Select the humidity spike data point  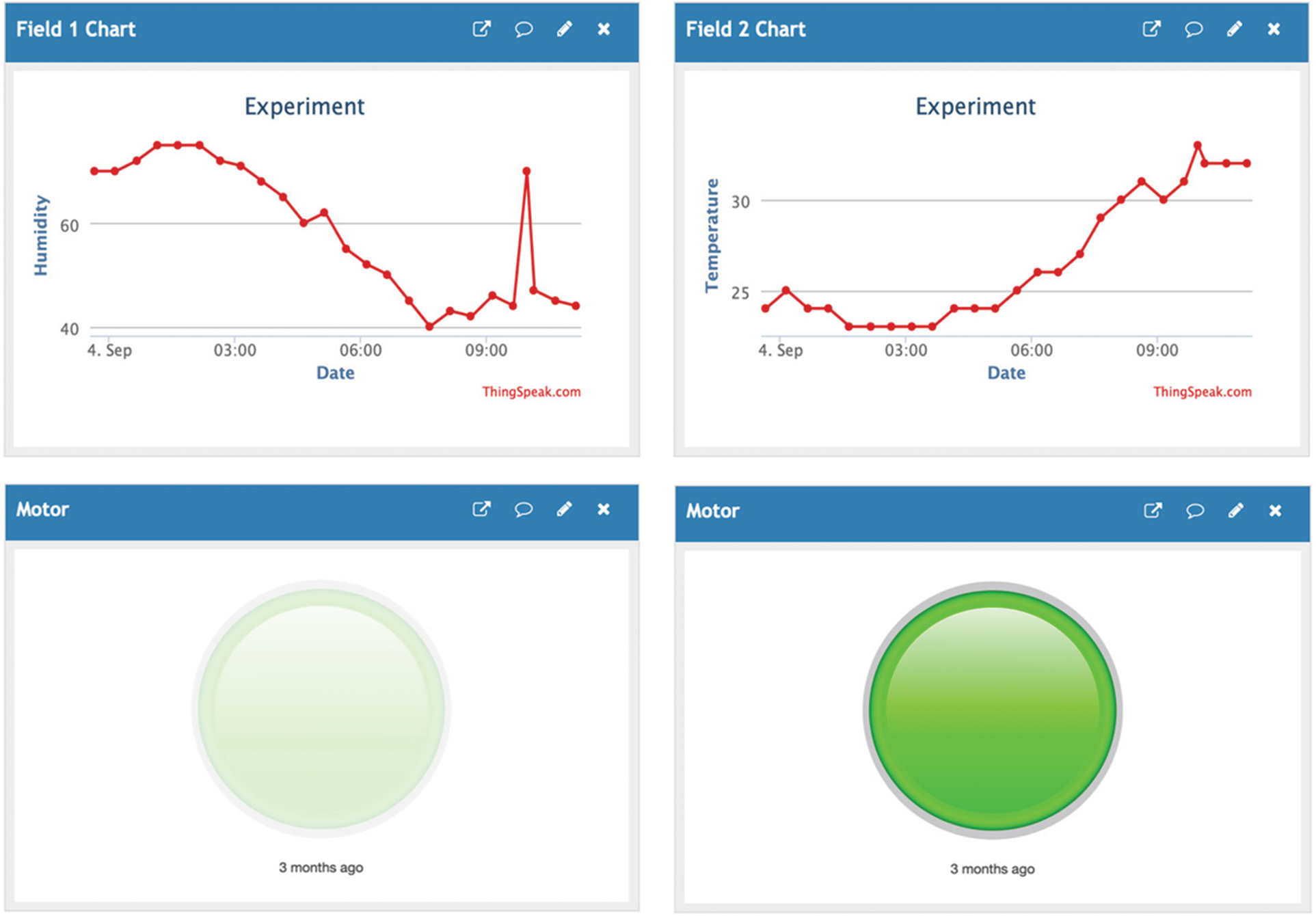click(x=526, y=170)
